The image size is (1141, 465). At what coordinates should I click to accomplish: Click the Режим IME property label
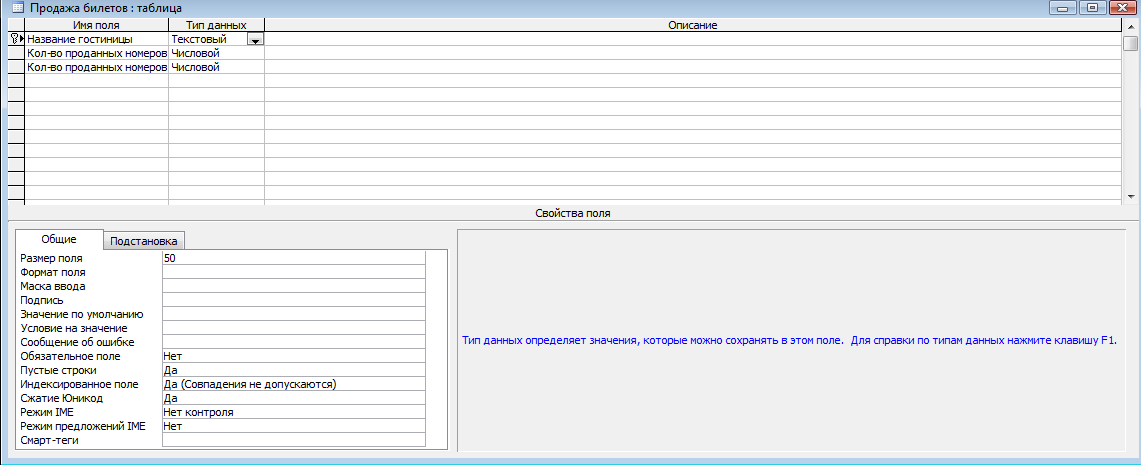(x=47, y=412)
